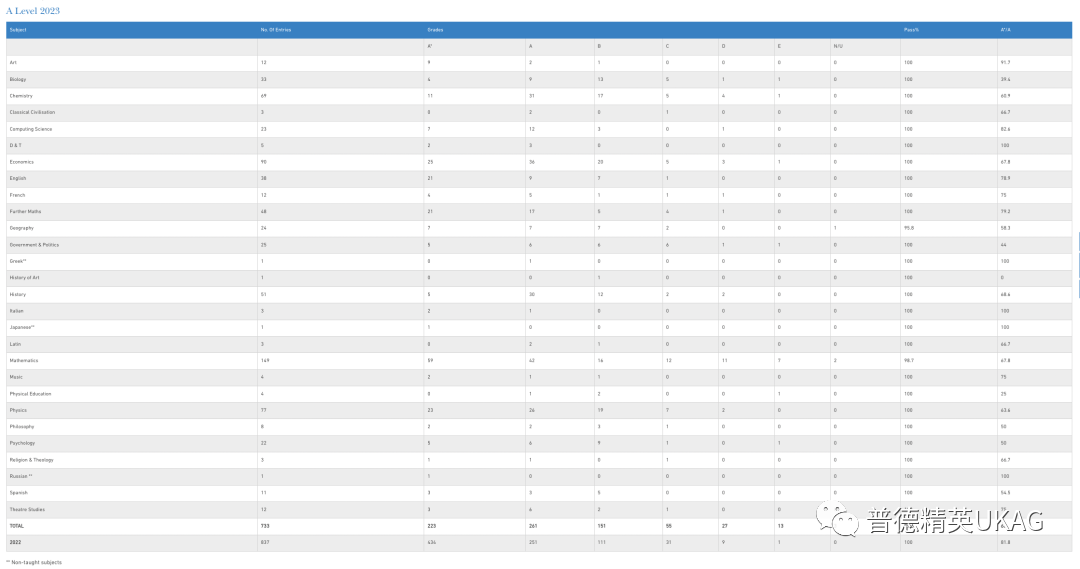This screenshot has height=569, width=1080.
Task: Click the 2022 entries value '837'
Action: (x=265, y=542)
